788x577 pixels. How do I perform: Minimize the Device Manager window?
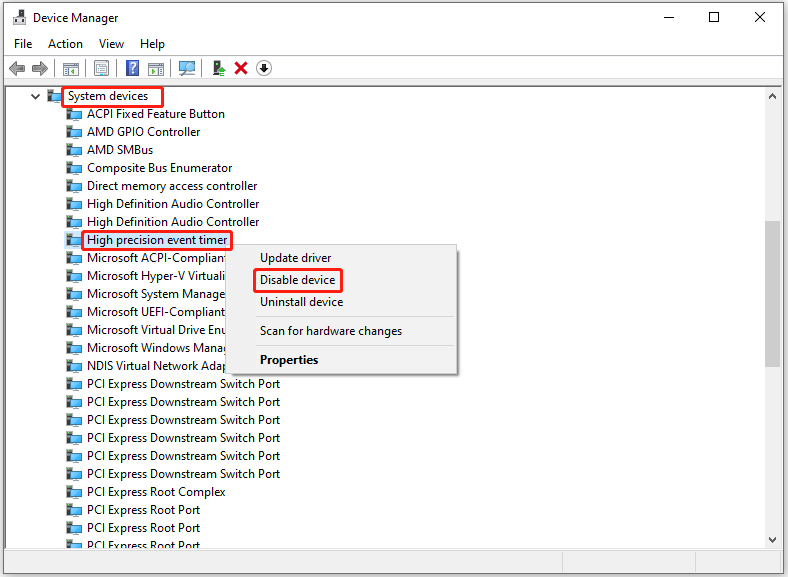669,18
